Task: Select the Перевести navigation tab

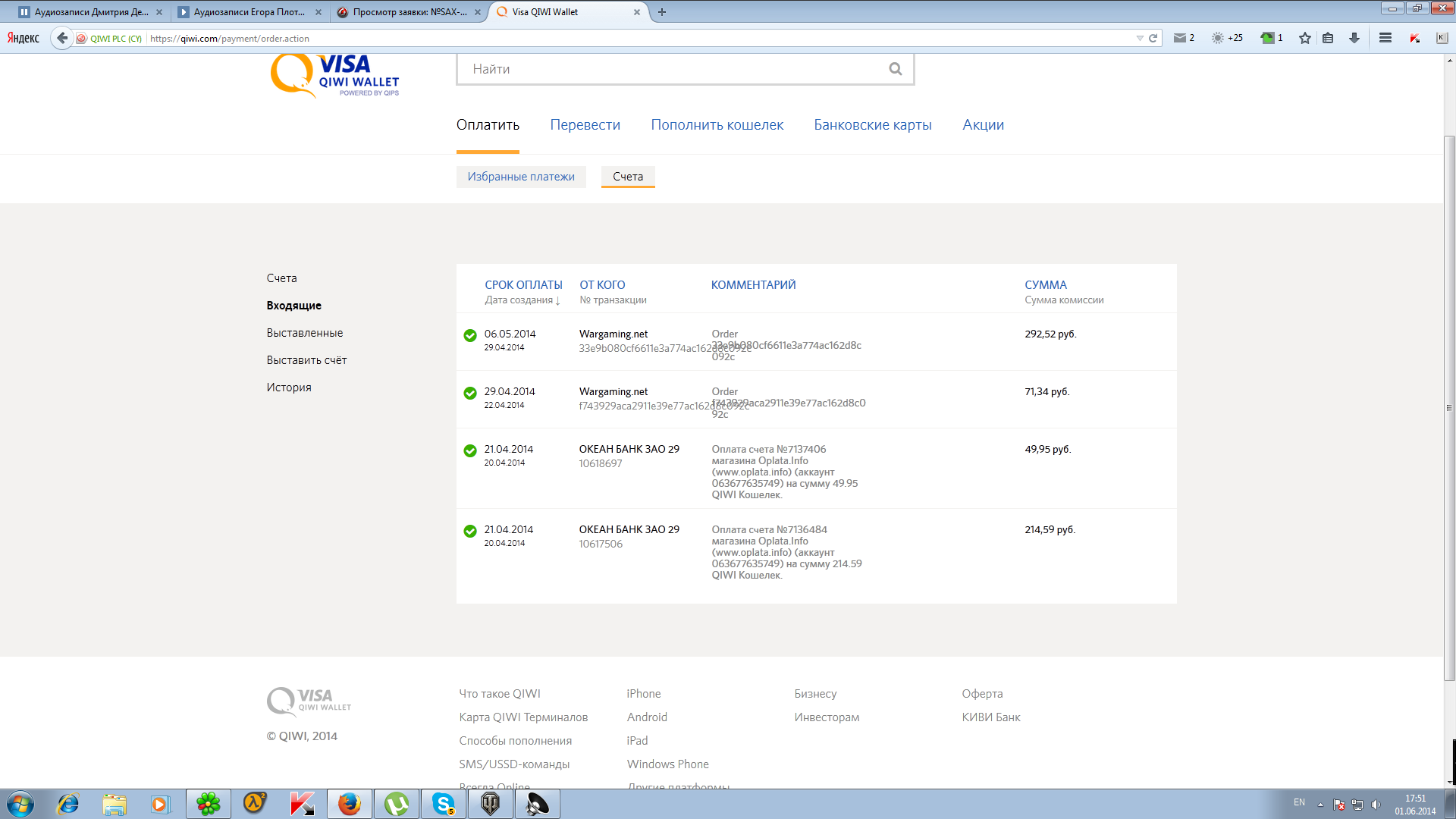Action: [x=585, y=125]
